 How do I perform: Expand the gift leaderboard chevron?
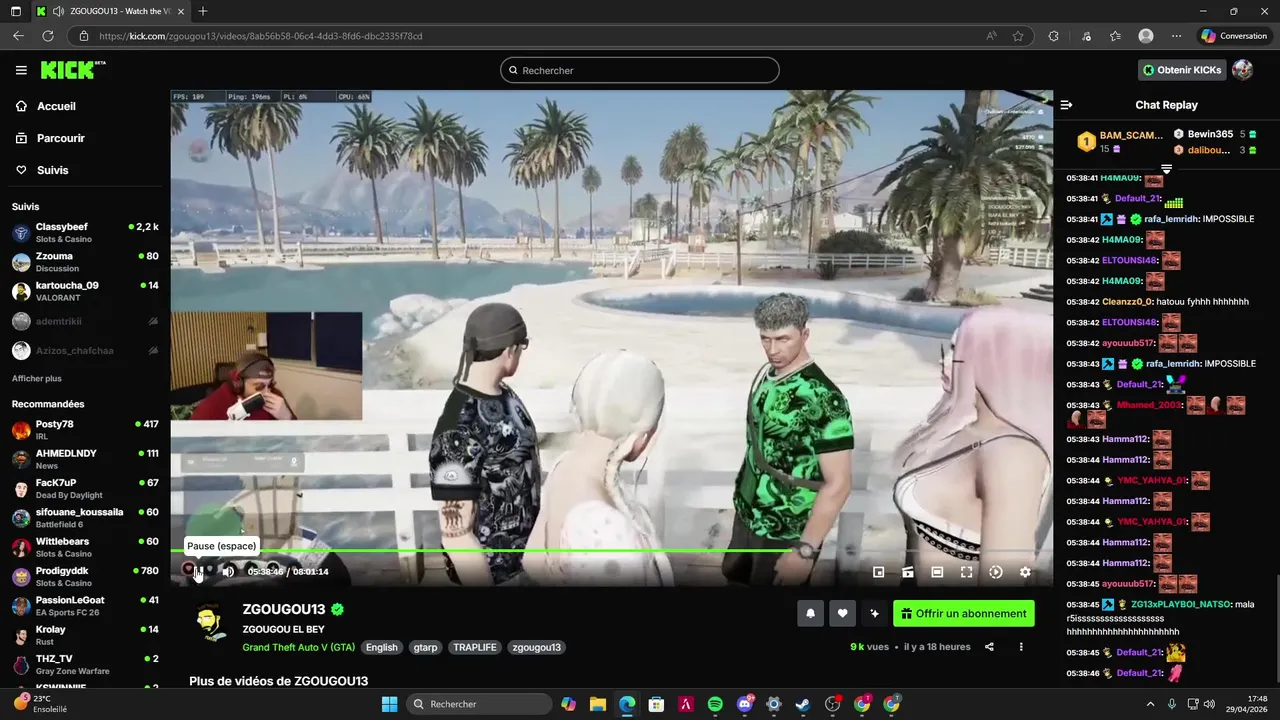pos(1166,168)
